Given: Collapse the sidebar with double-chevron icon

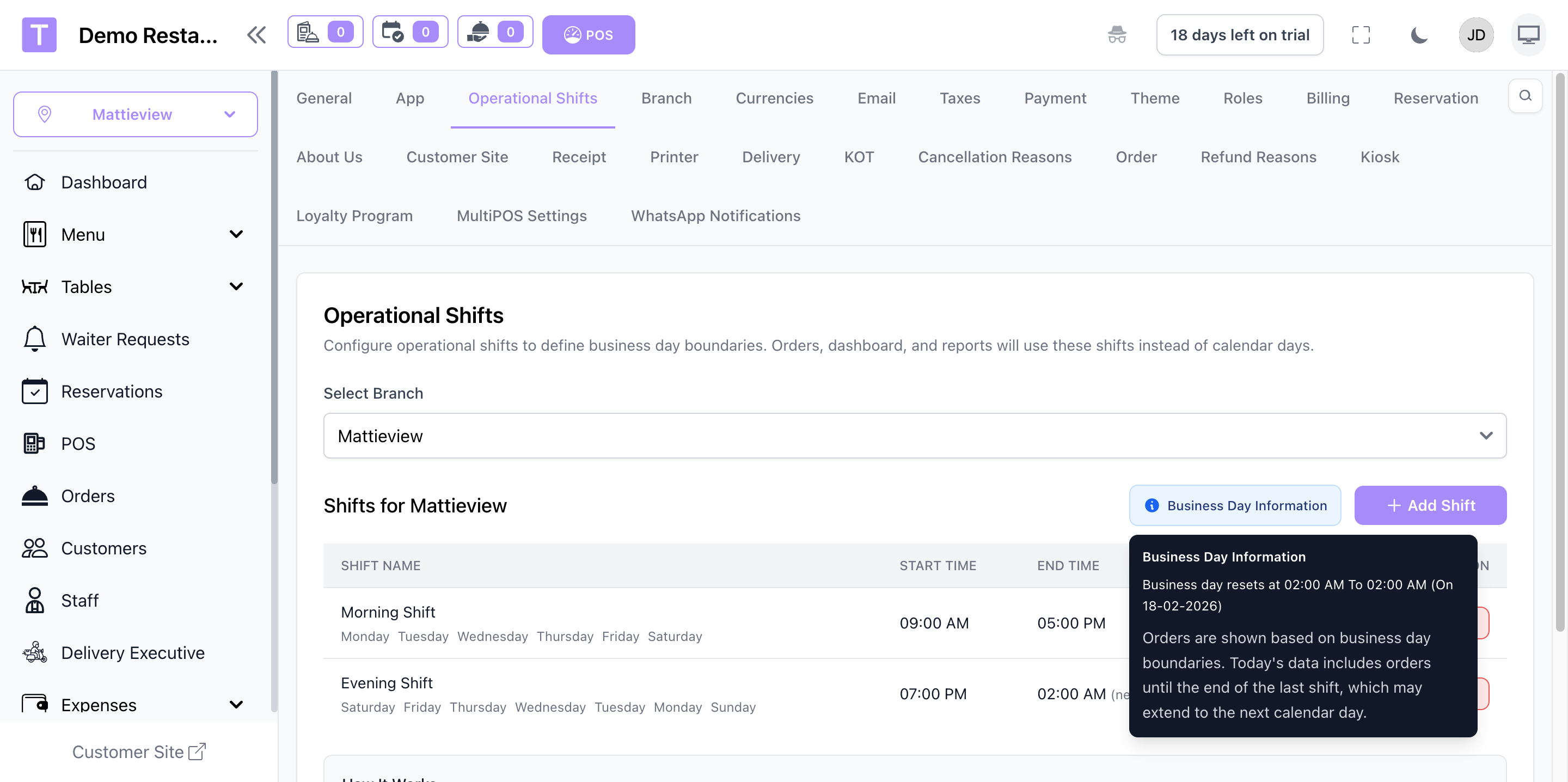Looking at the screenshot, I should click(x=256, y=35).
